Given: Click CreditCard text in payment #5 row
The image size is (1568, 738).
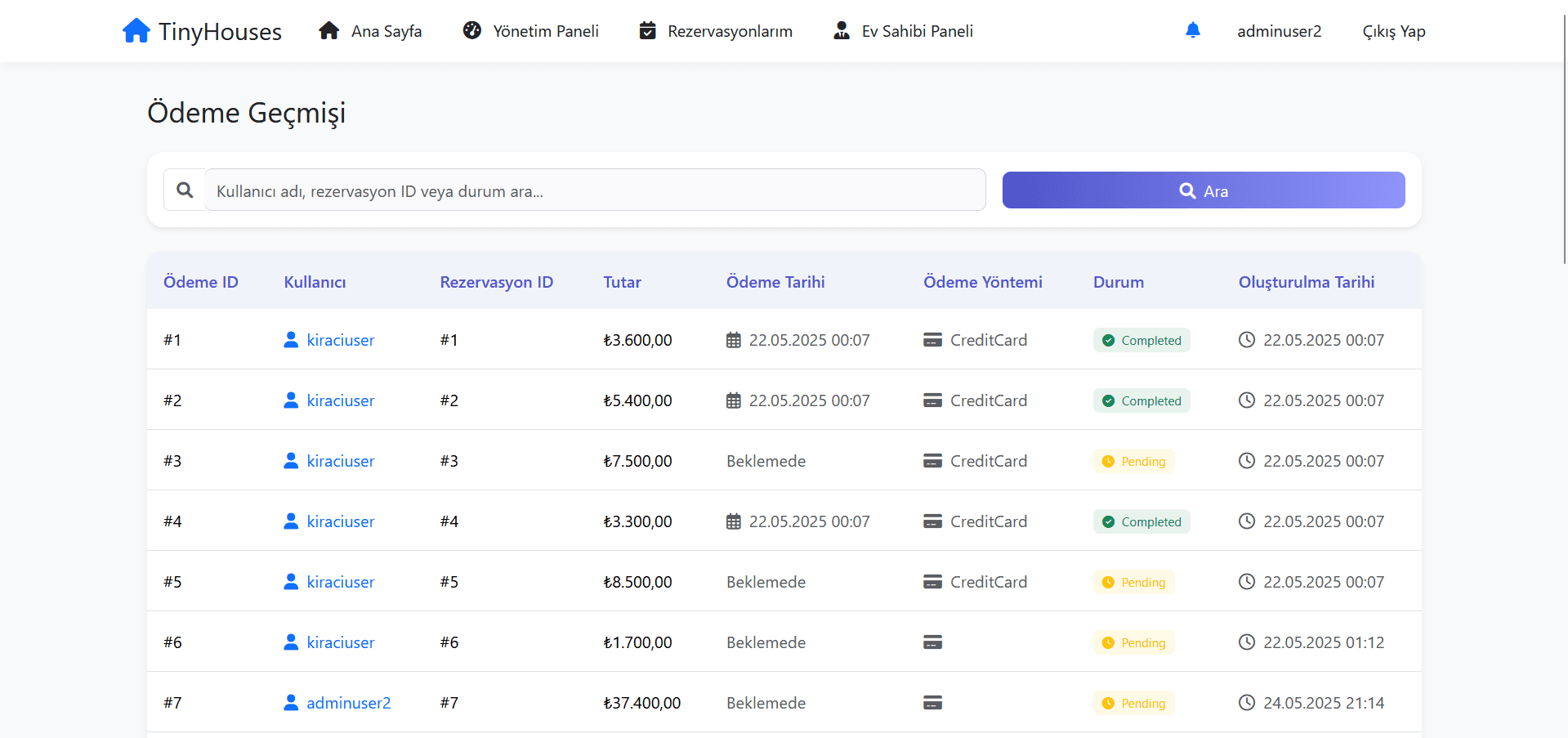Looking at the screenshot, I should tap(989, 582).
